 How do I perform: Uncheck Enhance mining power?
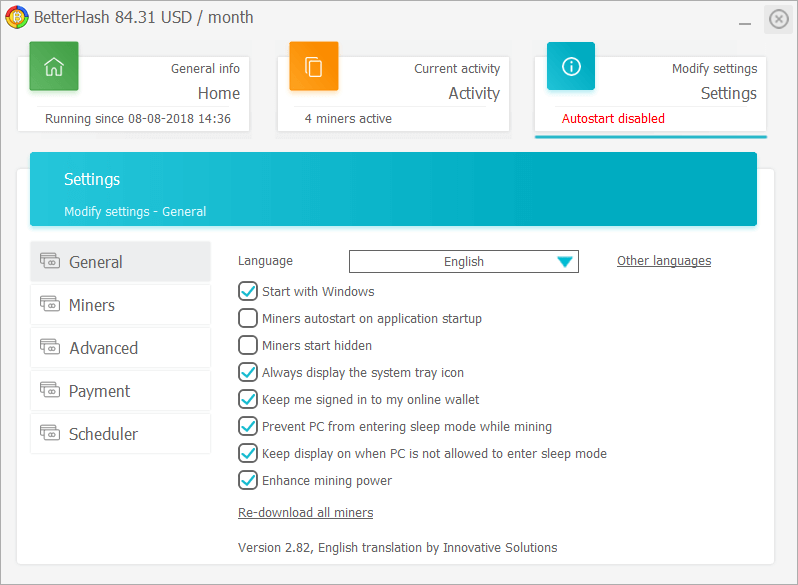[248, 480]
